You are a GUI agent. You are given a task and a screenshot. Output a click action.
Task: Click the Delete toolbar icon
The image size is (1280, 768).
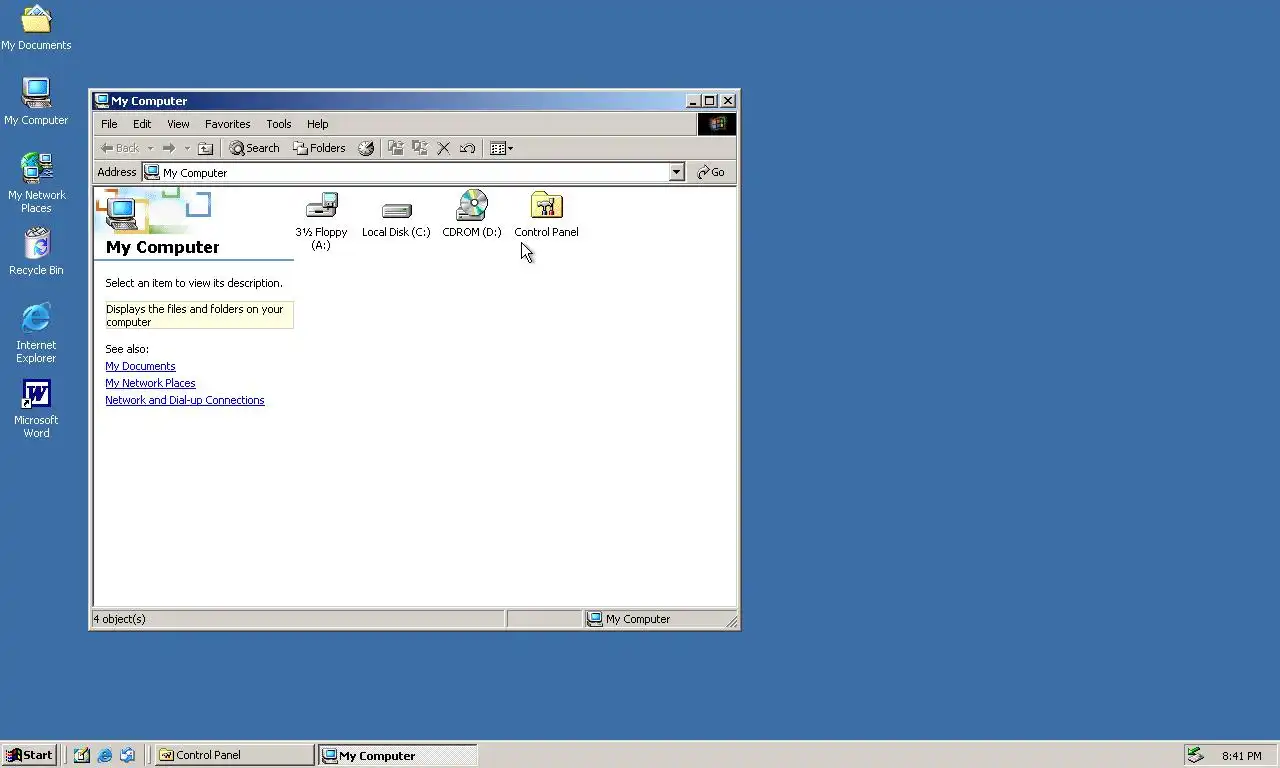tap(444, 148)
